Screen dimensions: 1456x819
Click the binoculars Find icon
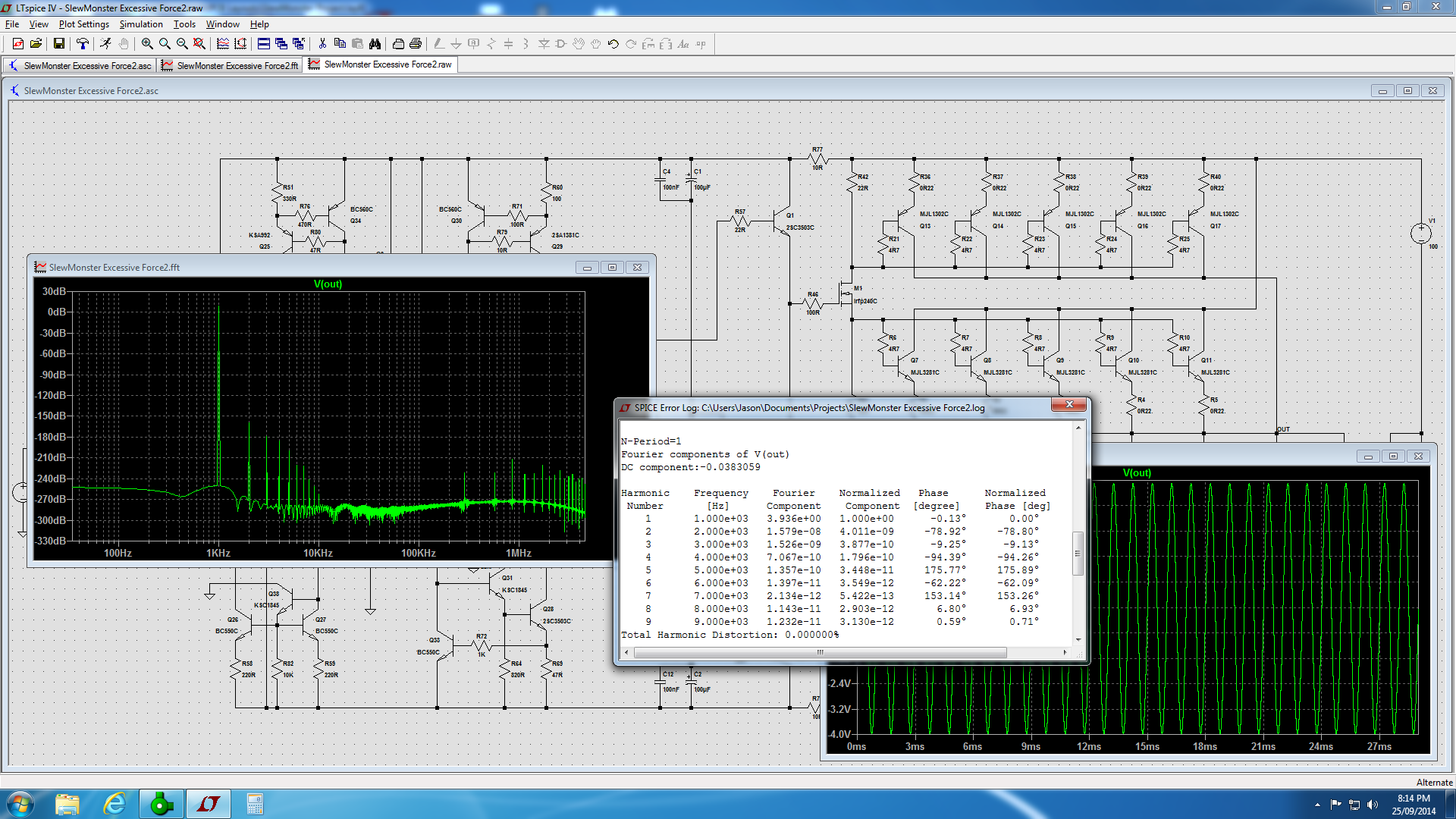[x=375, y=44]
